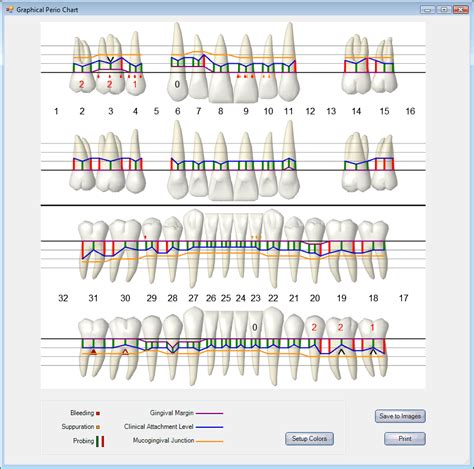This screenshot has width=474, height=469.
Task: Click tooth number 6 label
Action: coord(178,111)
